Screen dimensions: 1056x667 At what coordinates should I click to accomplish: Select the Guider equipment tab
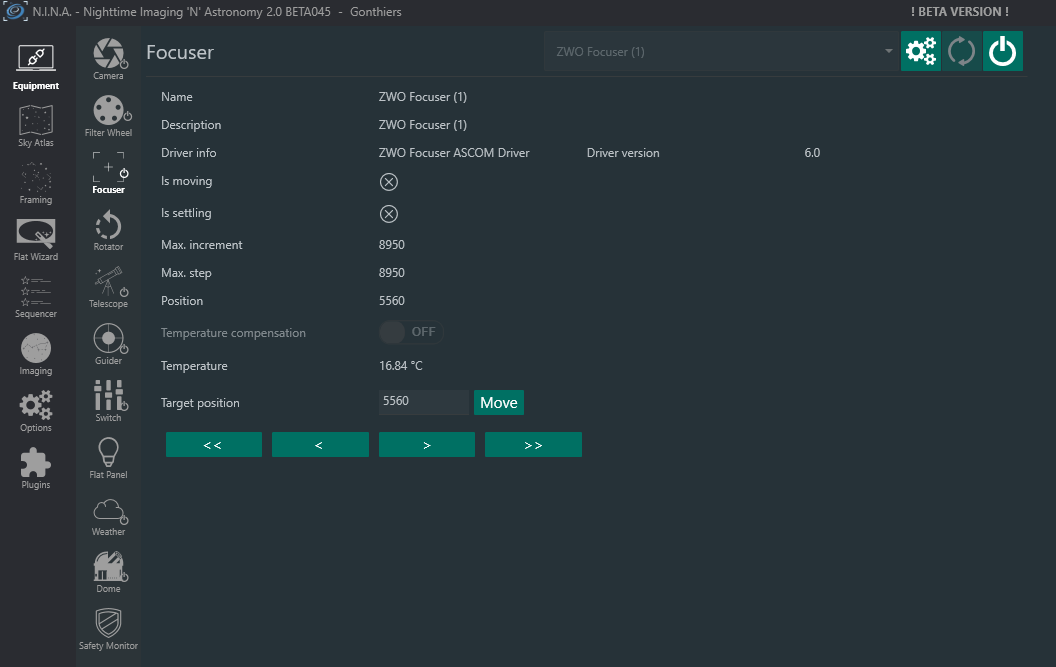point(108,344)
